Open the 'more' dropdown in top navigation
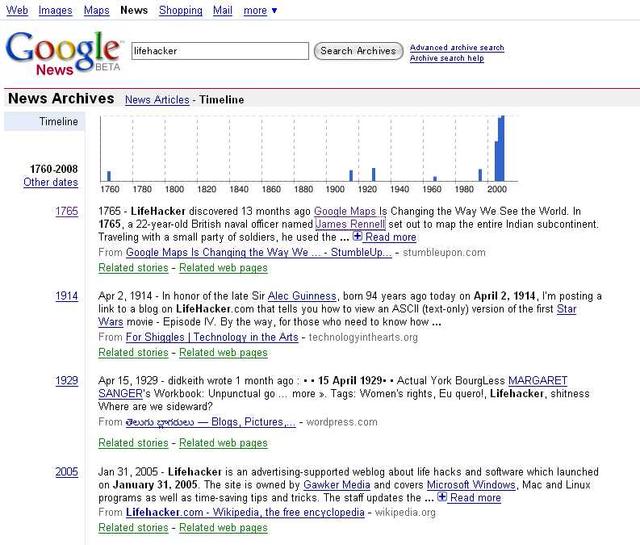The height and width of the screenshot is (545, 640). click(260, 10)
